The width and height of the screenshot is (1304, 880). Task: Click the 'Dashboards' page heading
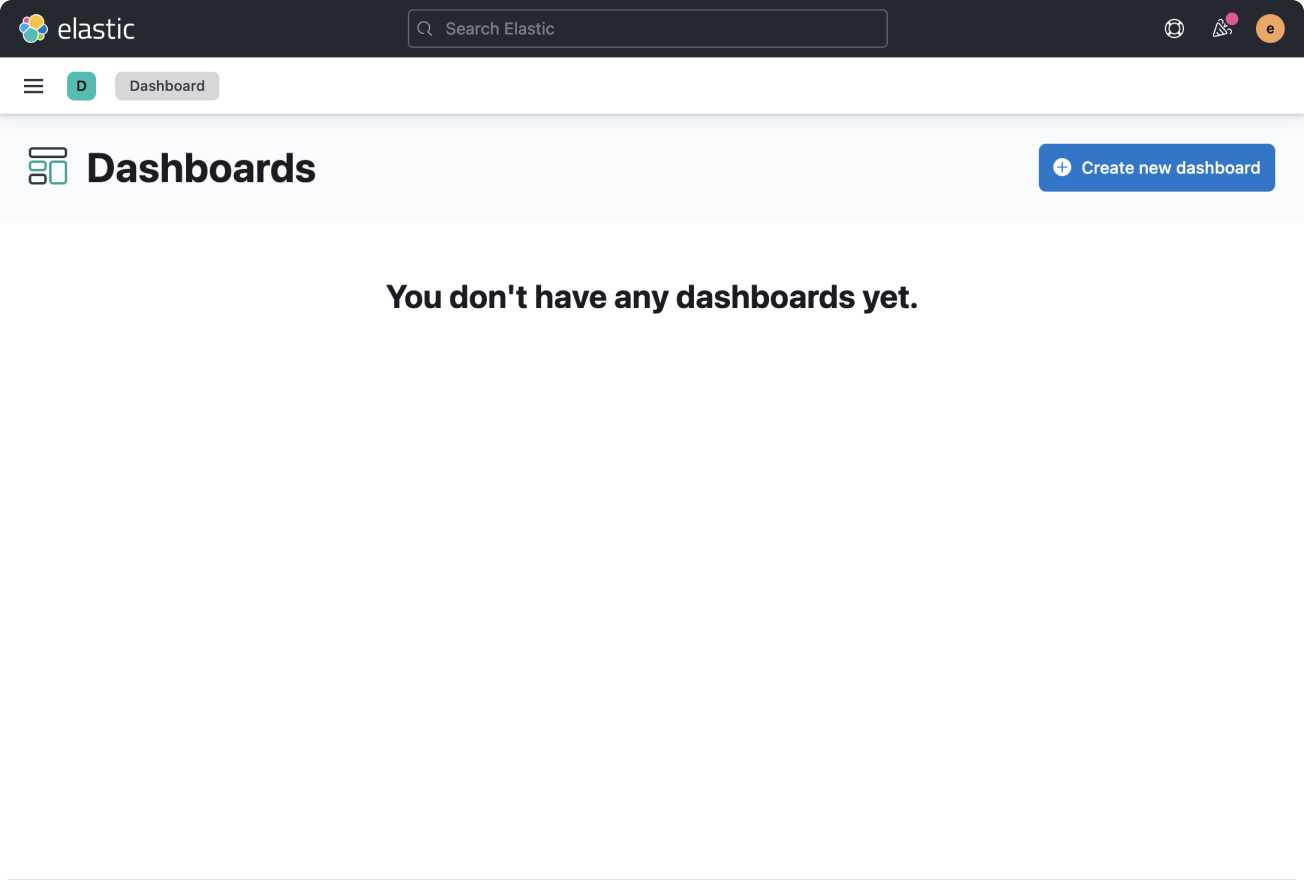pos(200,167)
